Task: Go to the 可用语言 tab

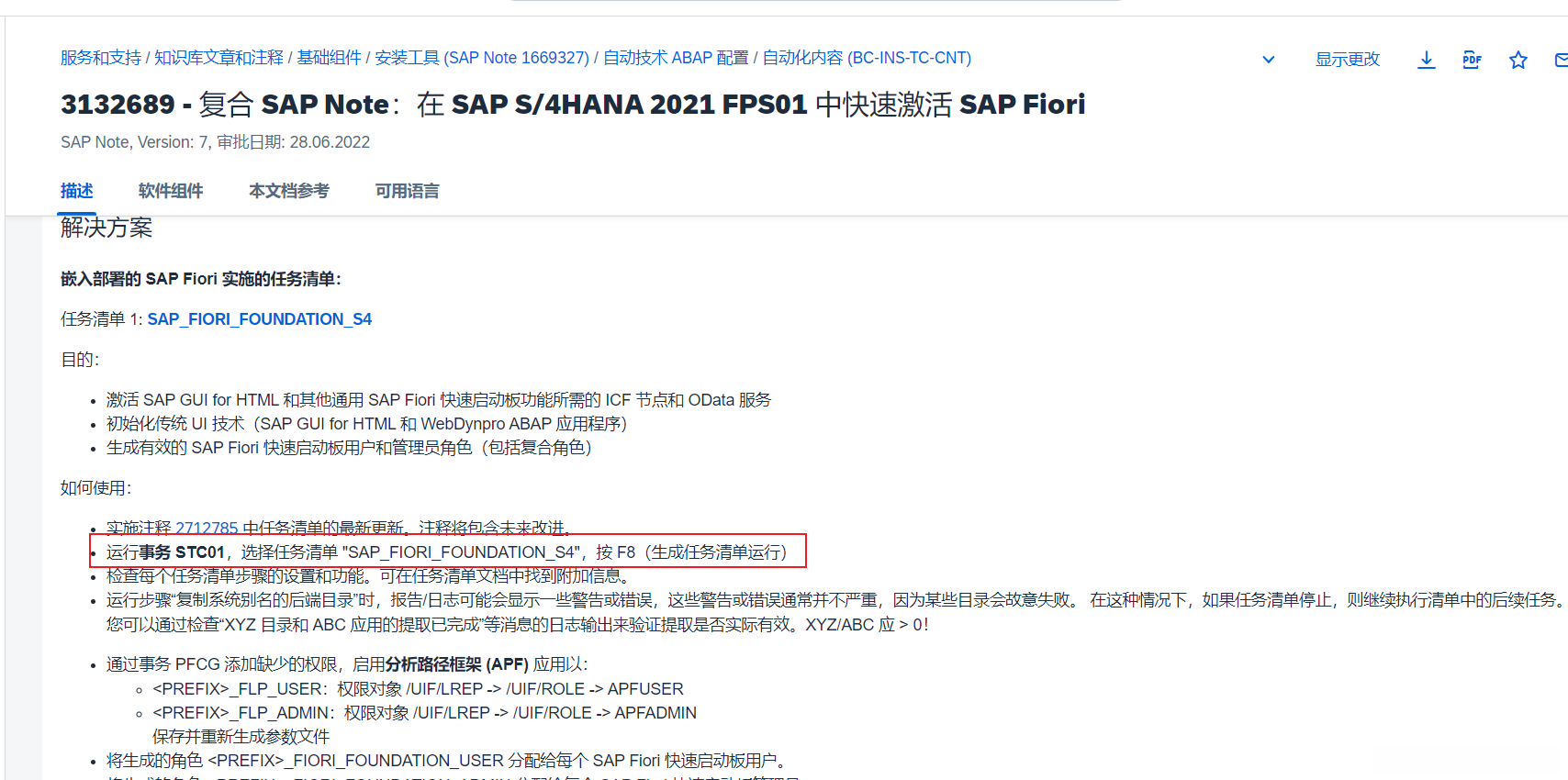Action: 408,191
